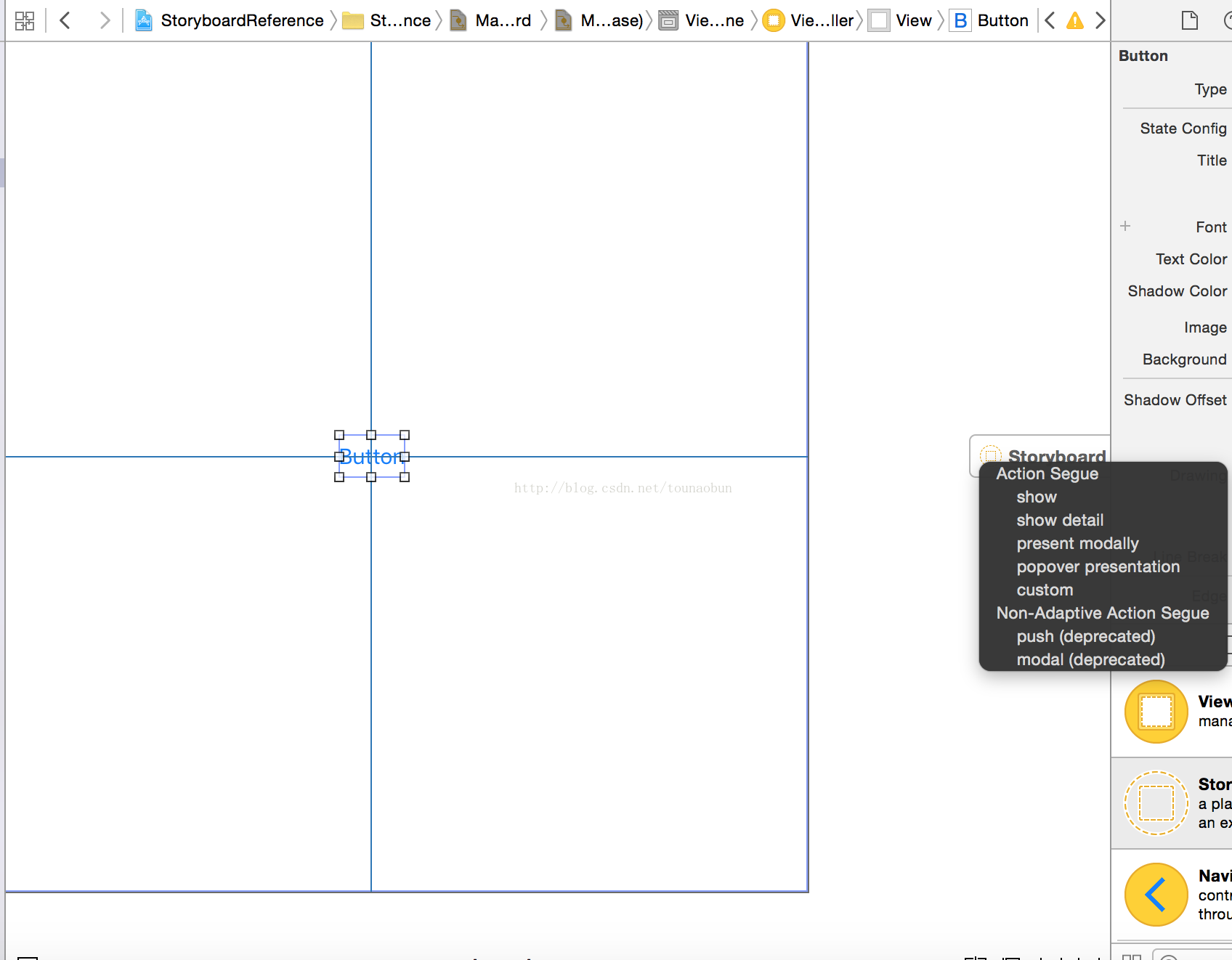The height and width of the screenshot is (960, 1232).
Task: Click the Font label
Action: (1211, 227)
